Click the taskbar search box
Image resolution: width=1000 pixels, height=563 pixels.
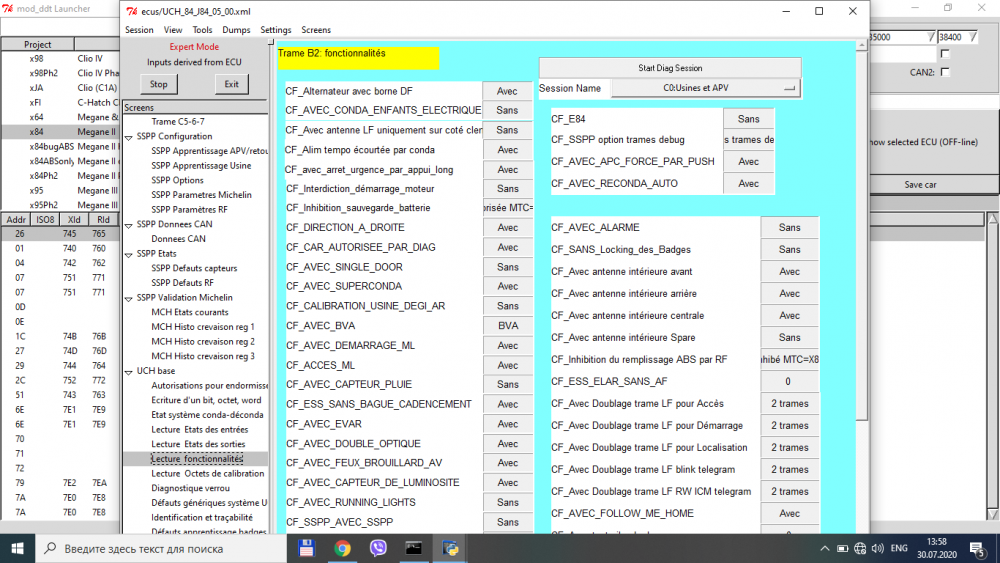161,548
